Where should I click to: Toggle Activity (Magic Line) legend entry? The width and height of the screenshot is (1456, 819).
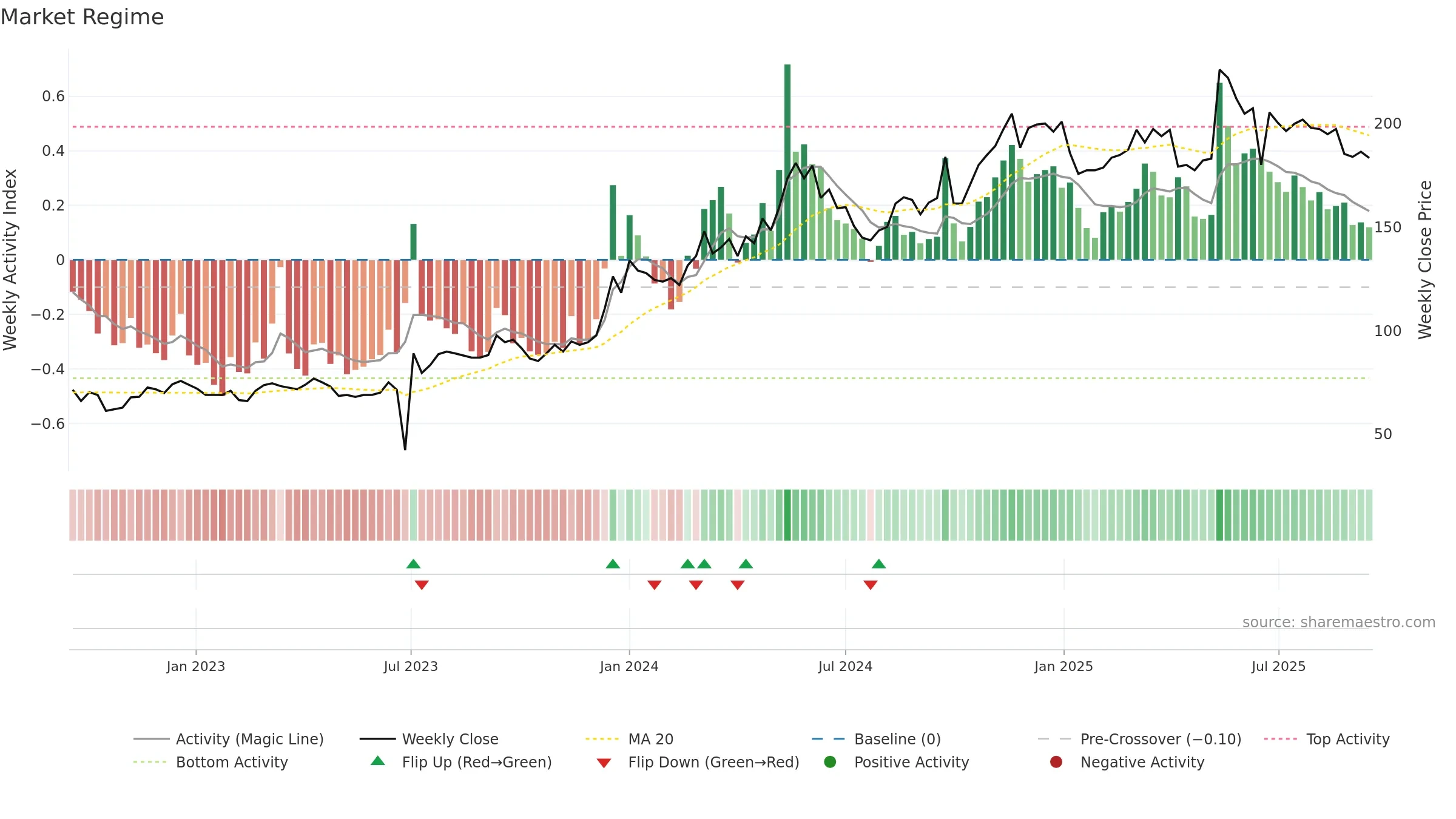229,739
